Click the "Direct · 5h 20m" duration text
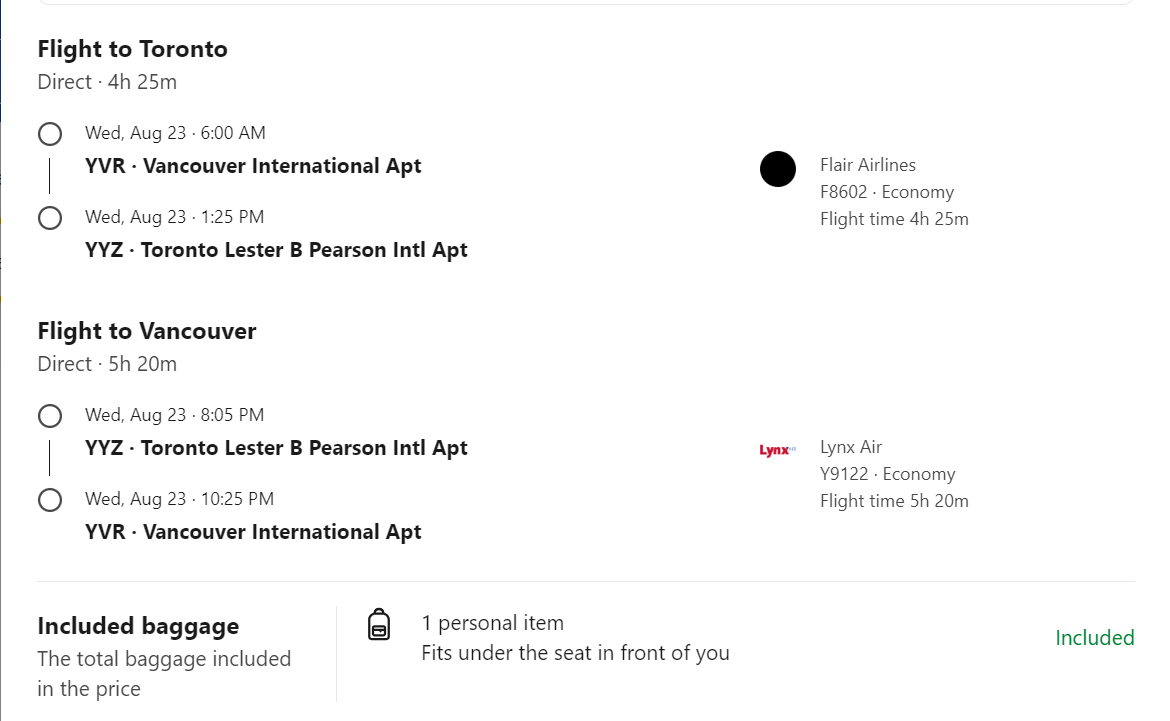 (x=107, y=364)
